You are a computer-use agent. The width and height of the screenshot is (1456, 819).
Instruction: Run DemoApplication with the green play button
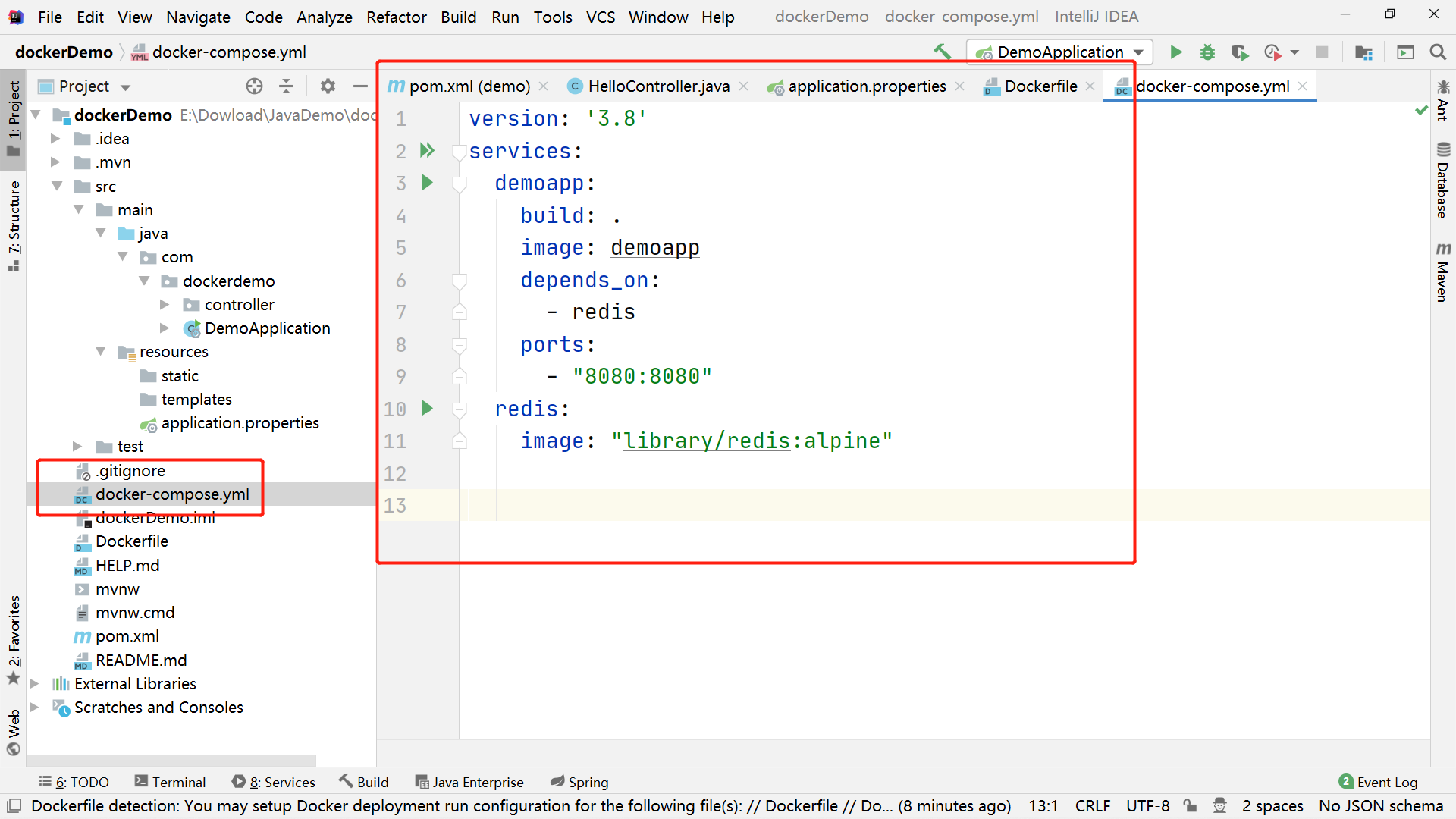tap(1176, 52)
